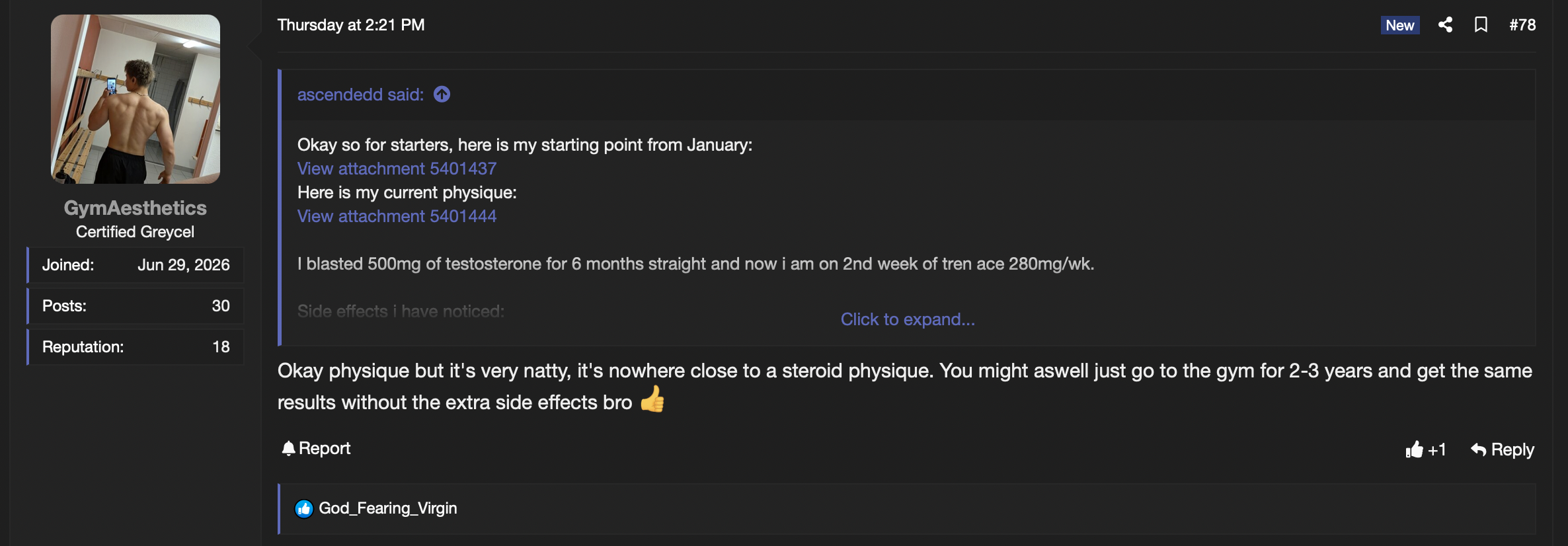Viewport: 1568px width, 546px height.
Task: Click the blue like reaction icon
Action: (304, 508)
